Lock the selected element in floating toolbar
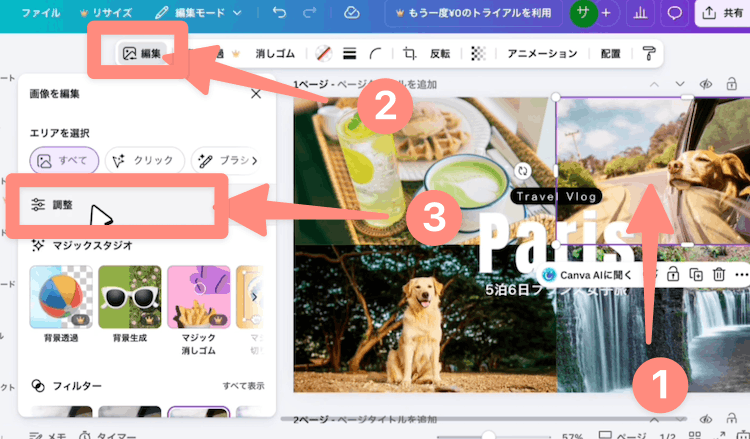The width and height of the screenshot is (750, 439). click(673, 275)
